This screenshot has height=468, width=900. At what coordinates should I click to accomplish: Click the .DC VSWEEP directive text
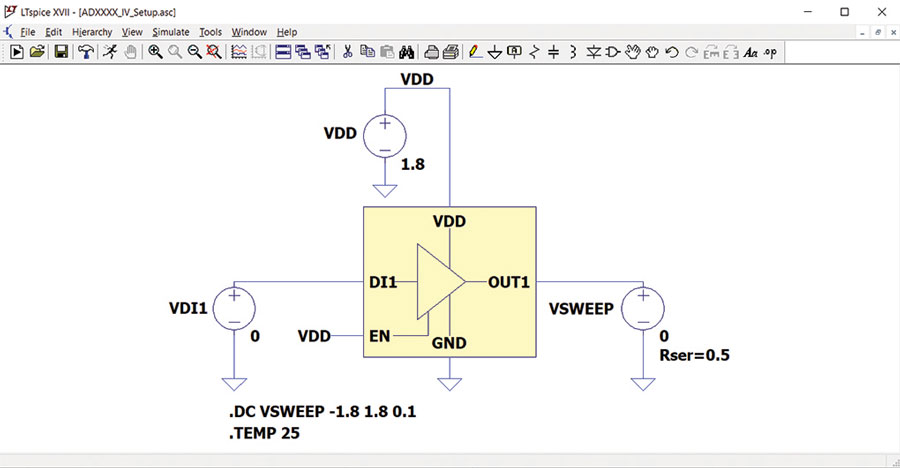pyautogui.click(x=323, y=412)
